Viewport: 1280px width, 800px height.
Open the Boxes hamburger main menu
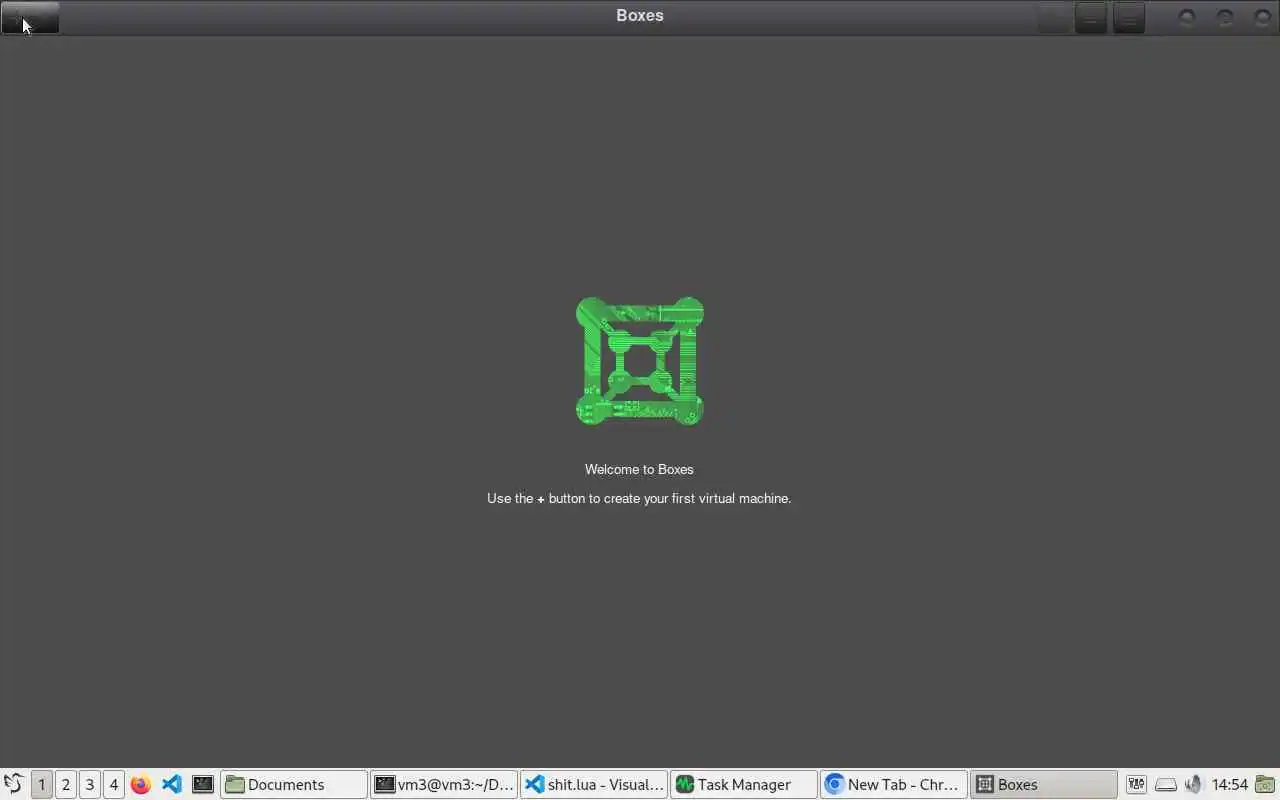point(1129,17)
